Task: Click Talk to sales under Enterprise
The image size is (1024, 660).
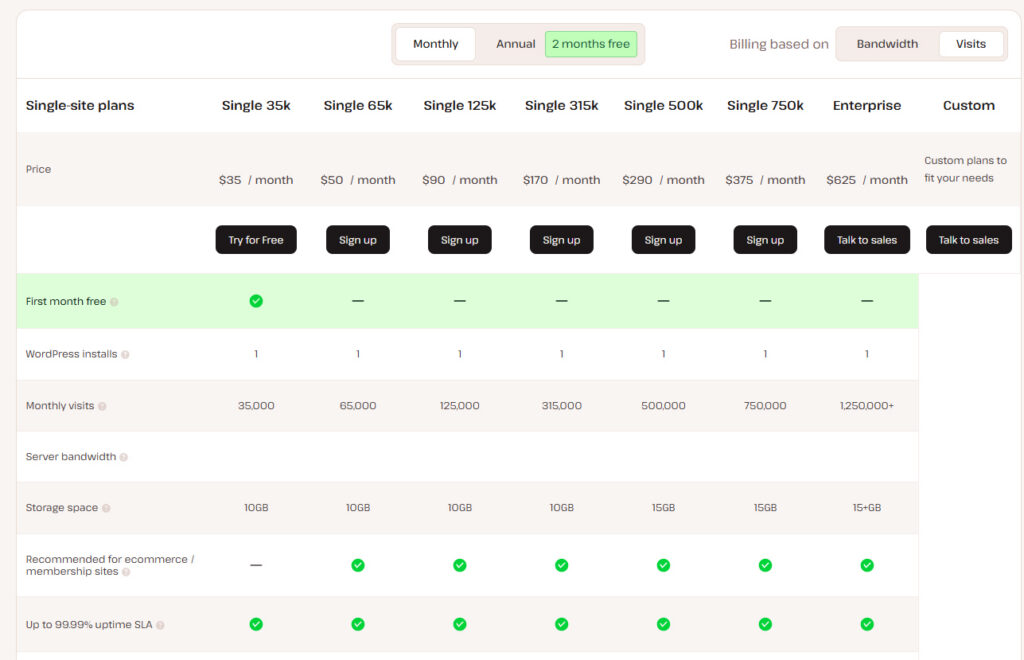Action: (867, 240)
